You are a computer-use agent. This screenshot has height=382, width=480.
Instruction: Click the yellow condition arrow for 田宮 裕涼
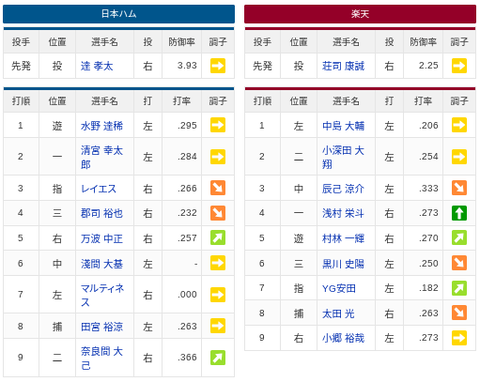point(218,326)
